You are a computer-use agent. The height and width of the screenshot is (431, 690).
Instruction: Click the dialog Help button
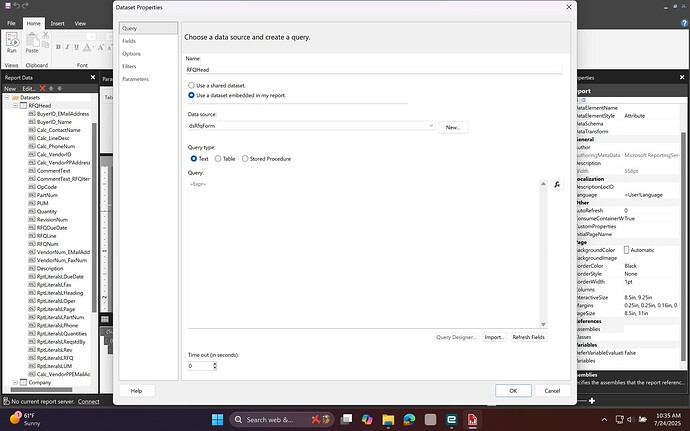(136, 390)
